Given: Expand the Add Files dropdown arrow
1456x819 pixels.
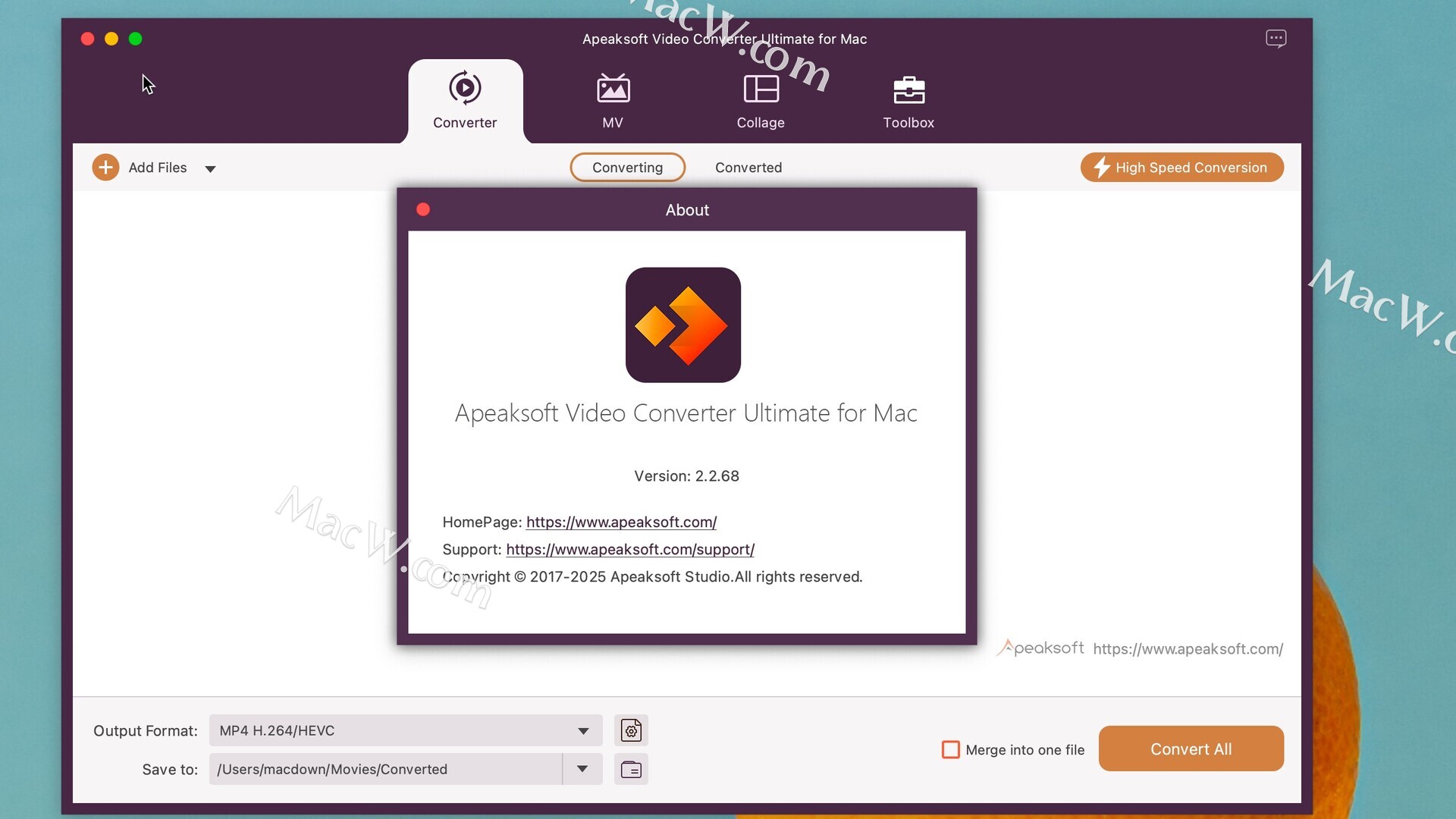Looking at the screenshot, I should [x=210, y=168].
